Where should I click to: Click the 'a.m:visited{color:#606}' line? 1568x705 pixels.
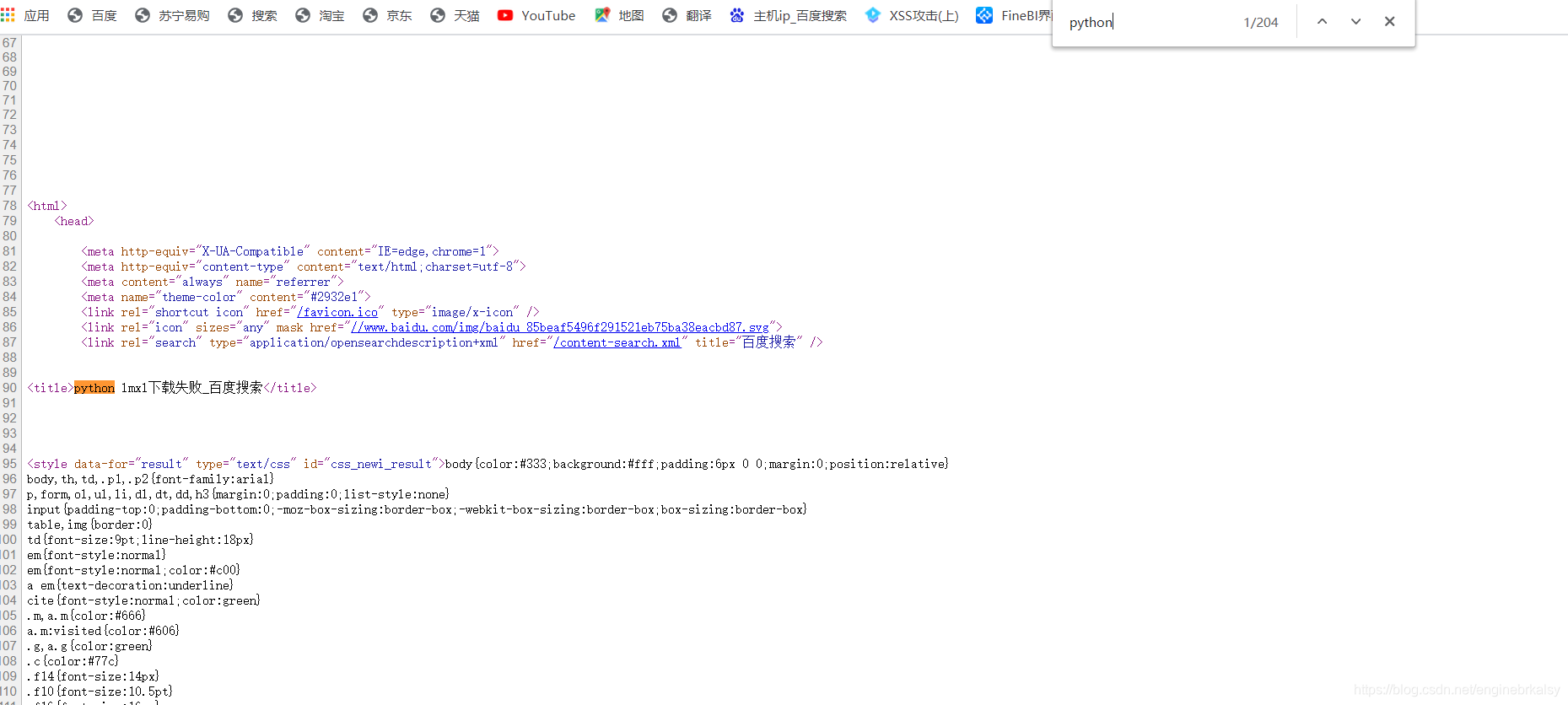(103, 631)
